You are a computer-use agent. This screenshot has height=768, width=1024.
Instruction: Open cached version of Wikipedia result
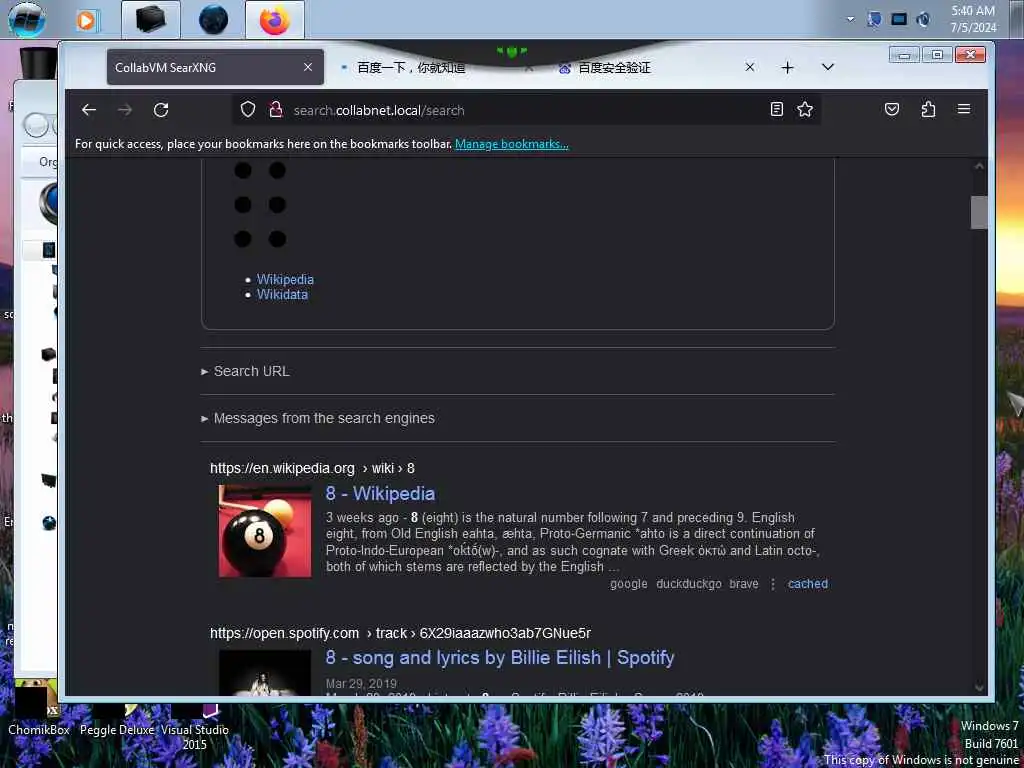coord(808,584)
